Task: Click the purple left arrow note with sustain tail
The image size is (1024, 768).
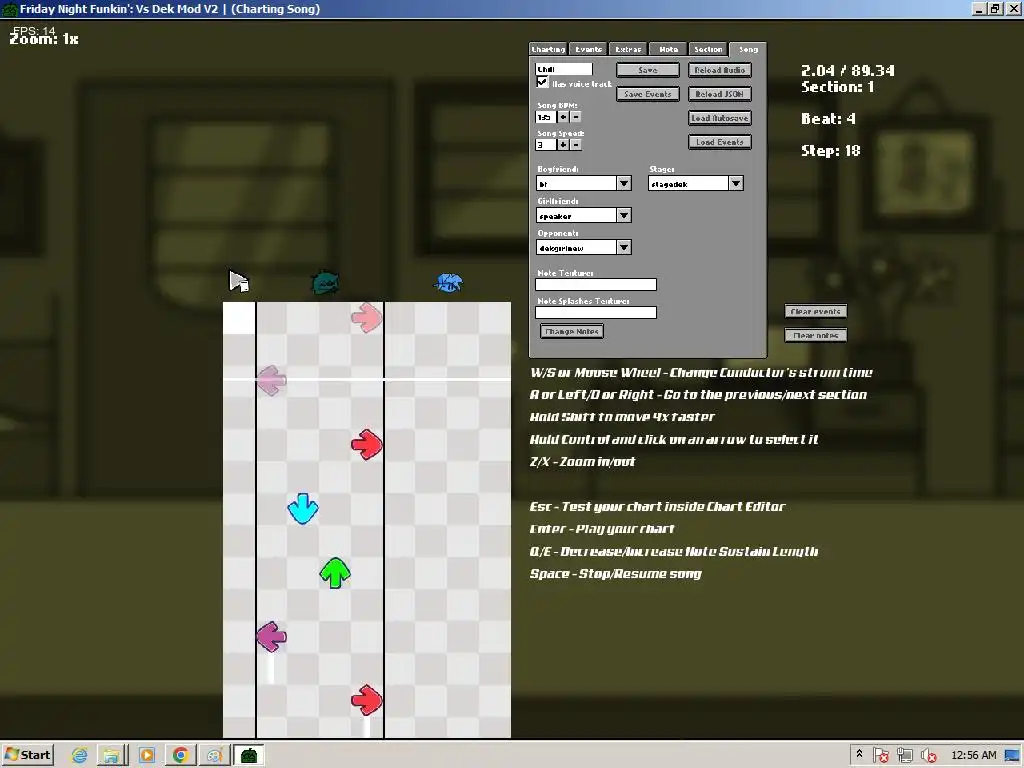Action: point(271,637)
